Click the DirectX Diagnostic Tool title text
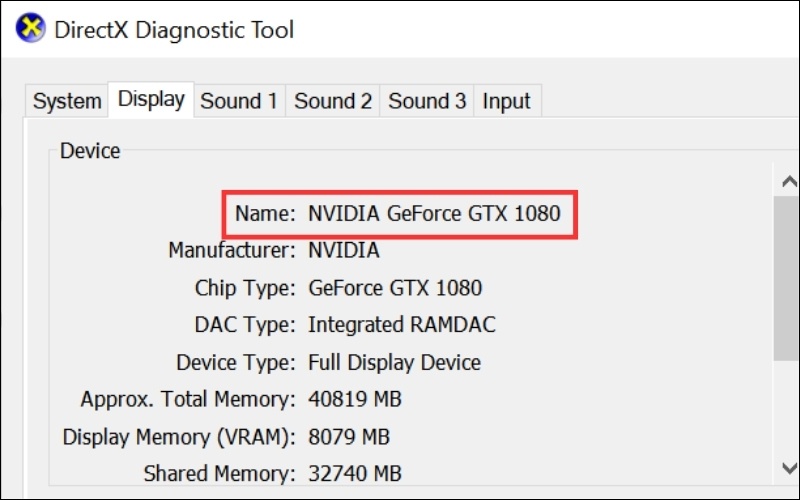Viewport: 800px width, 500px height. click(174, 30)
